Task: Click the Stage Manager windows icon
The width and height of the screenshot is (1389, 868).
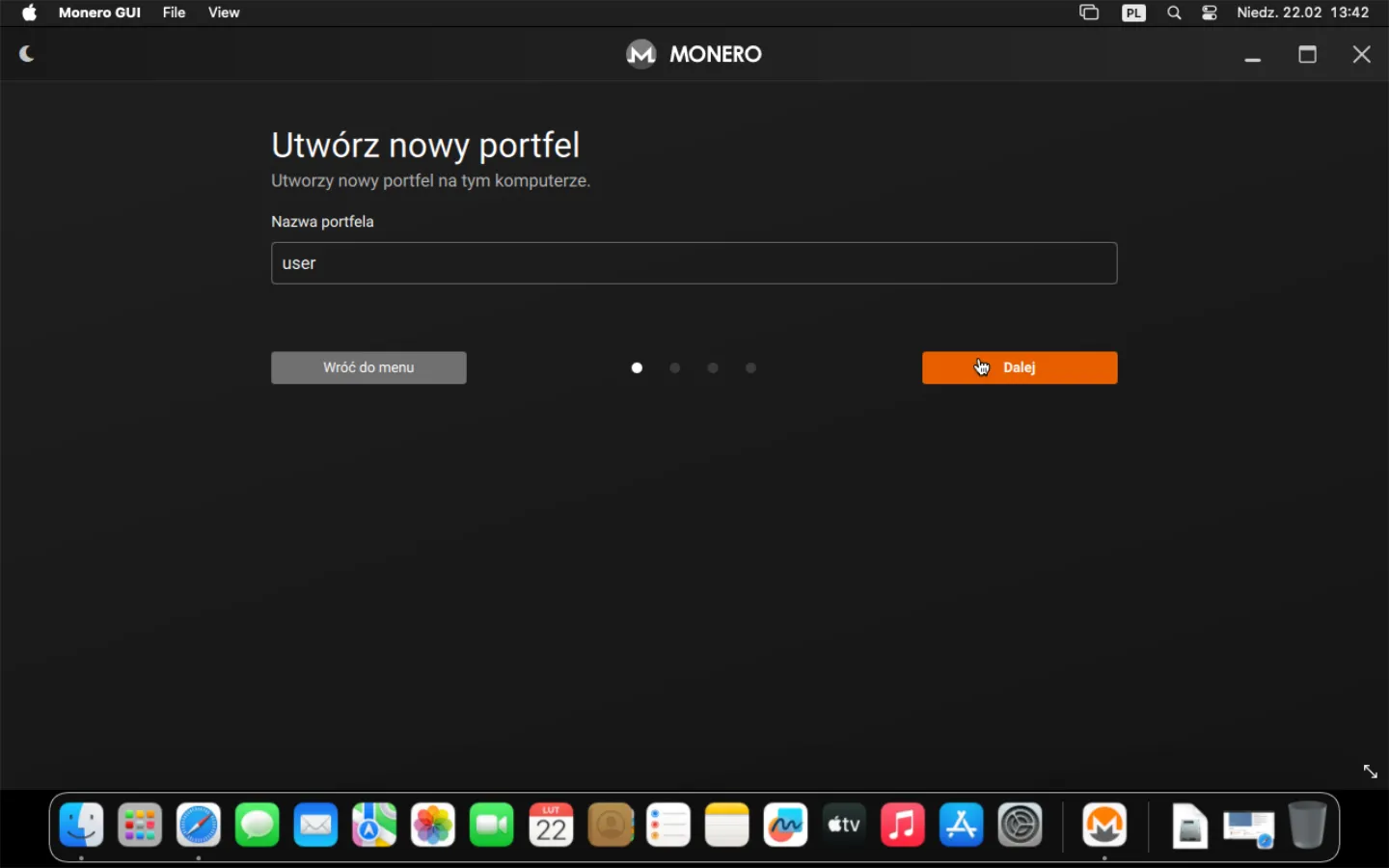Action: point(1089,13)
